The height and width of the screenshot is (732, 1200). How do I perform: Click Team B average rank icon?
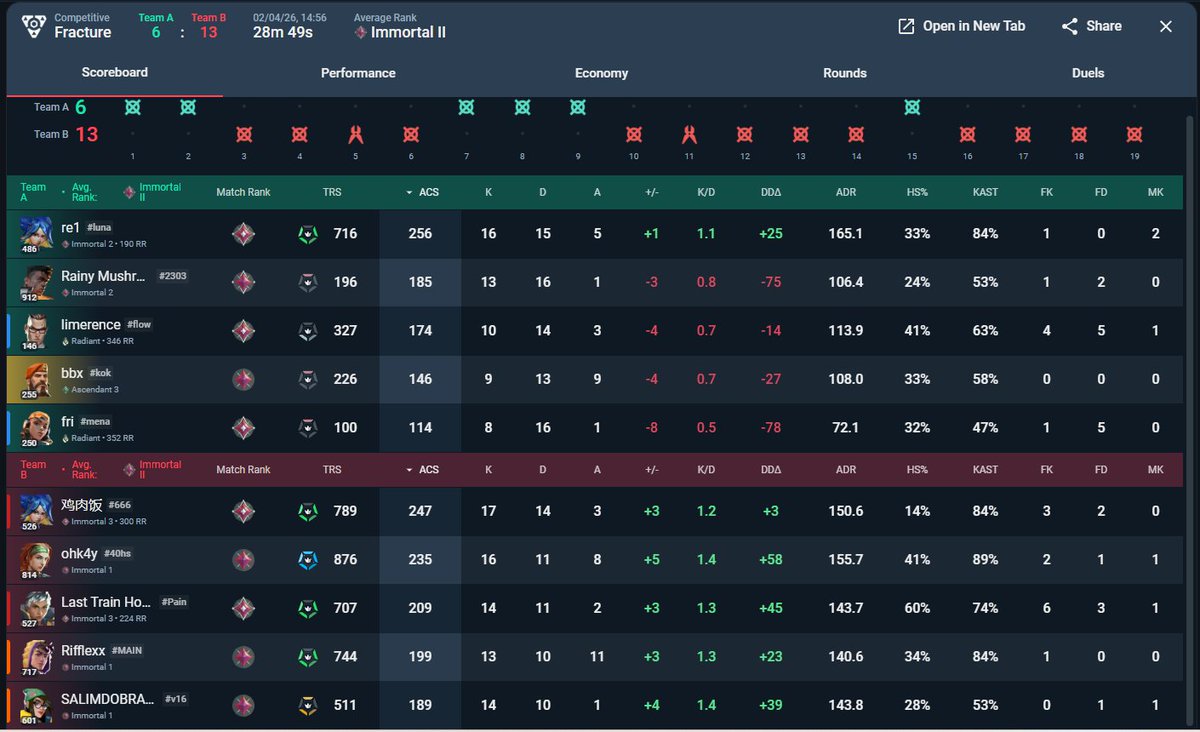[x=129, y=470]
